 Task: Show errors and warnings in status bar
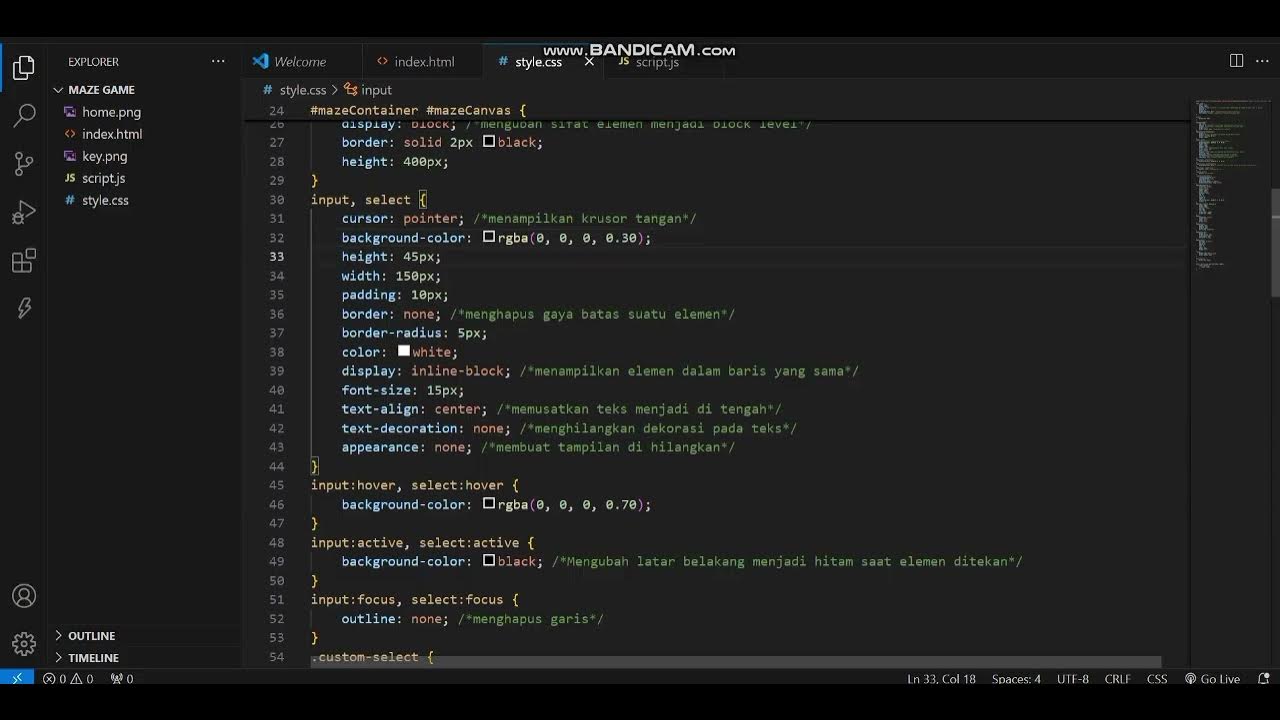pyautogui.click(x=68, y=679)
